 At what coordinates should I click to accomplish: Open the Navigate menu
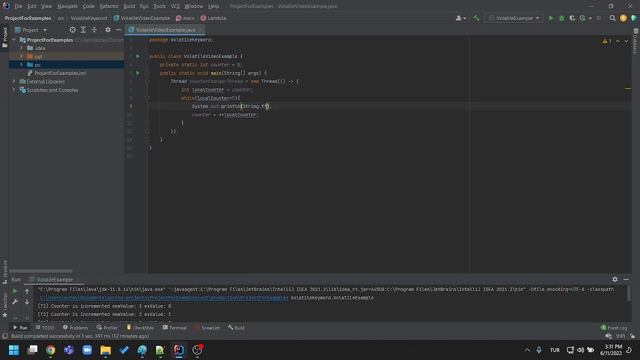pyautogui.click(x=67, y=6)
